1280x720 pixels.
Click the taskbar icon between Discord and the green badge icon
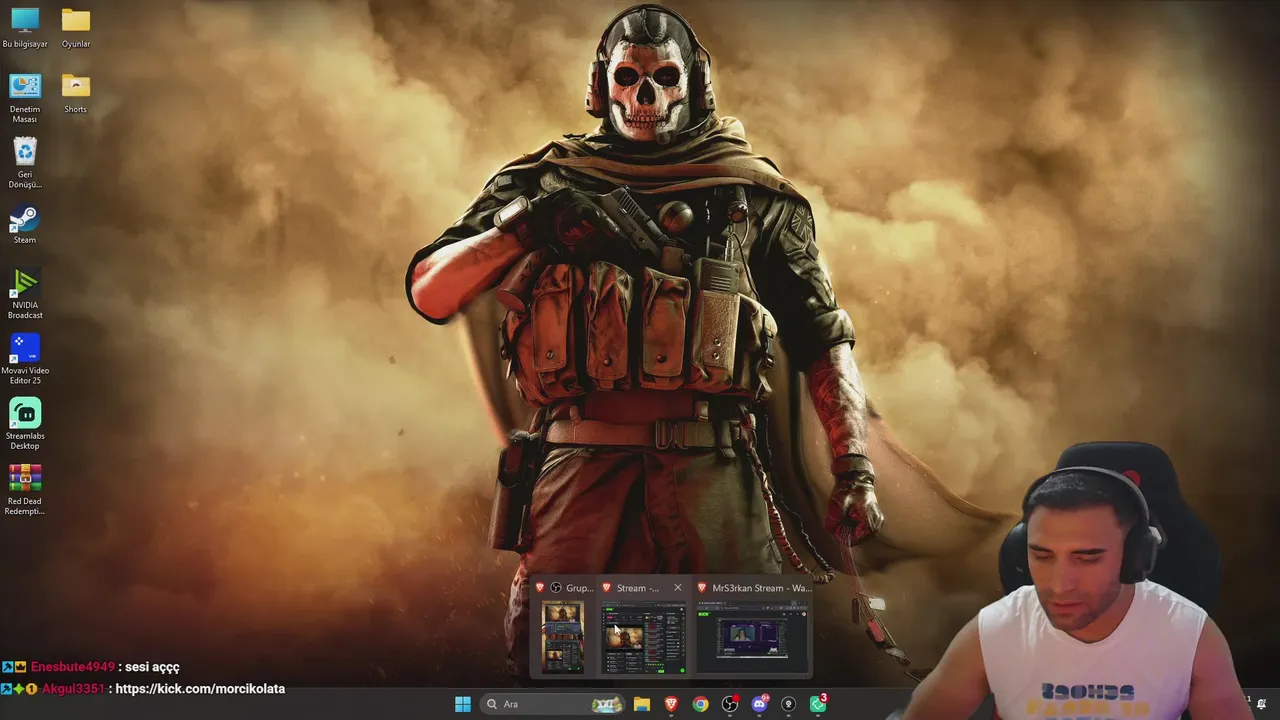point(789,704)
